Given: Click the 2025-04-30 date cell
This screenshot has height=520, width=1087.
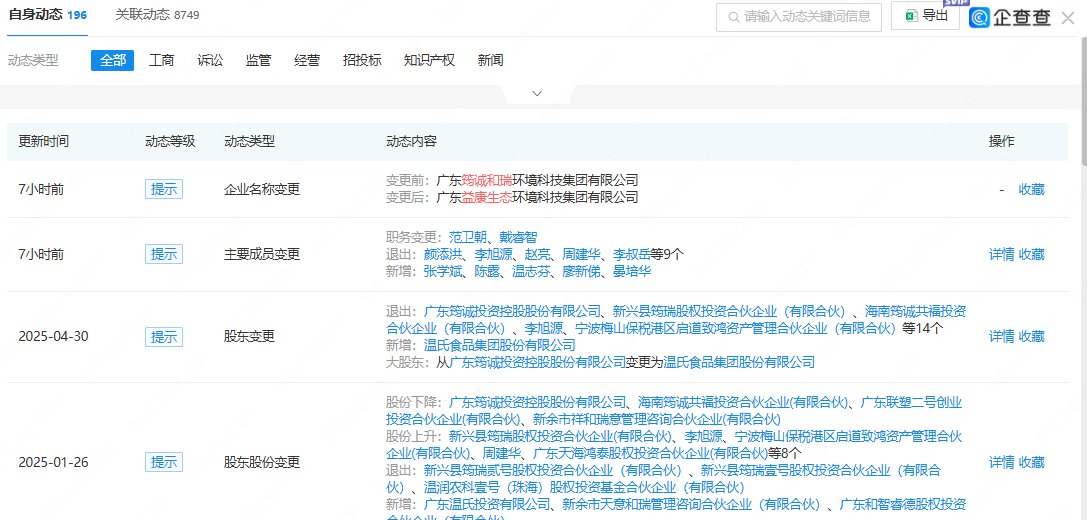Looking at the screenshot, I should pyautogui.click(x=53, y=337).
